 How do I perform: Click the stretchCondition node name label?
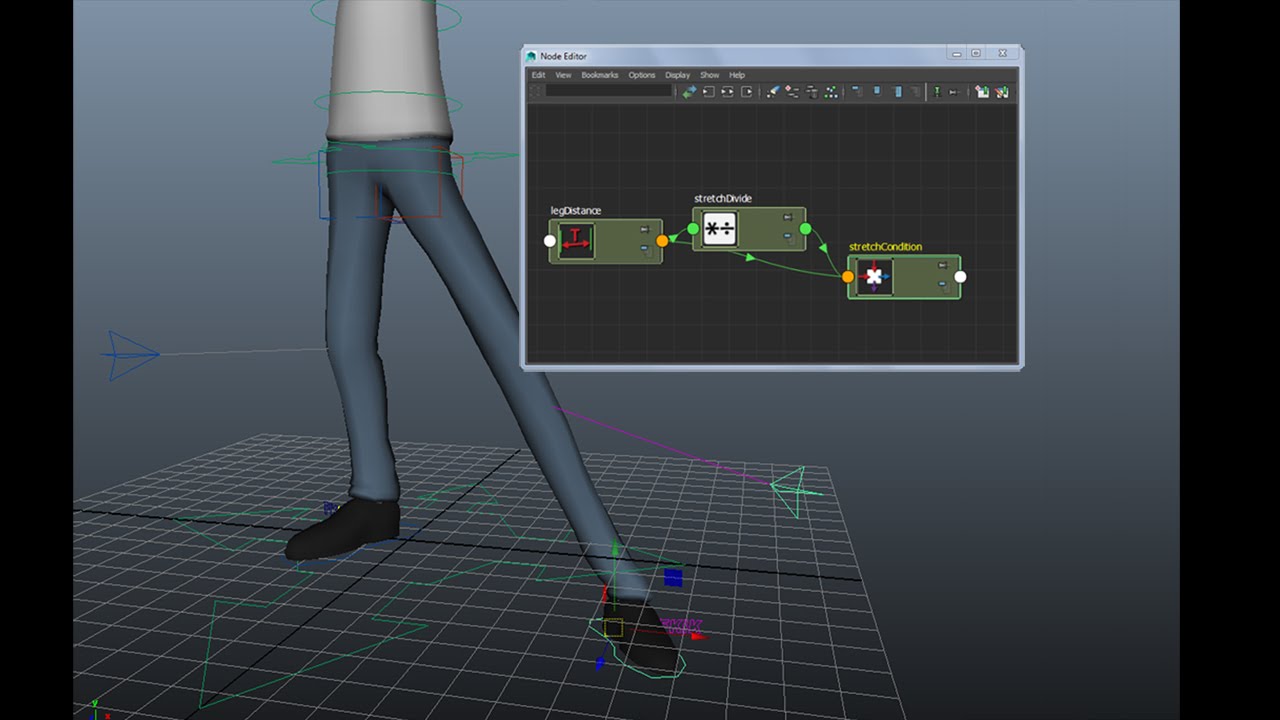[886, 247]
